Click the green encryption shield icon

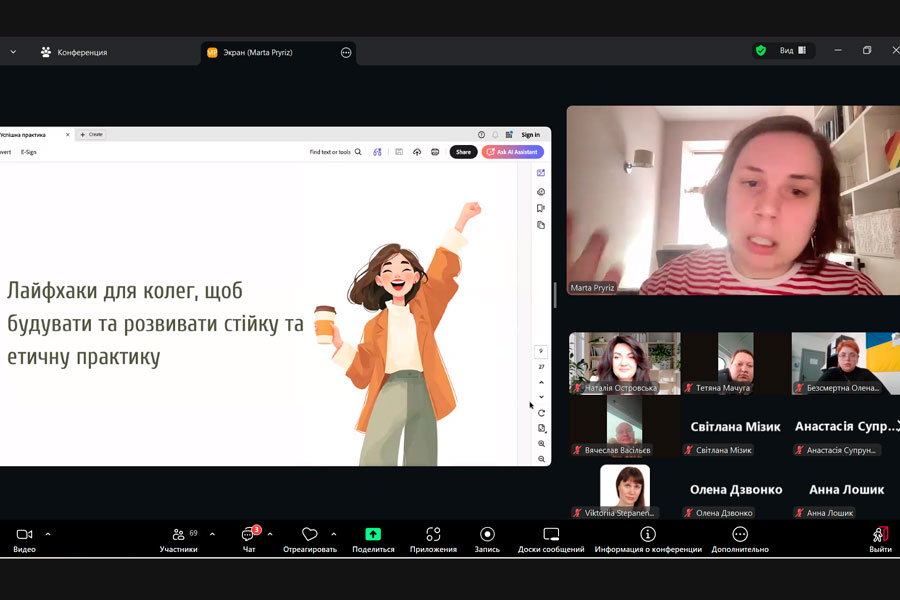[x=761, y=51]
